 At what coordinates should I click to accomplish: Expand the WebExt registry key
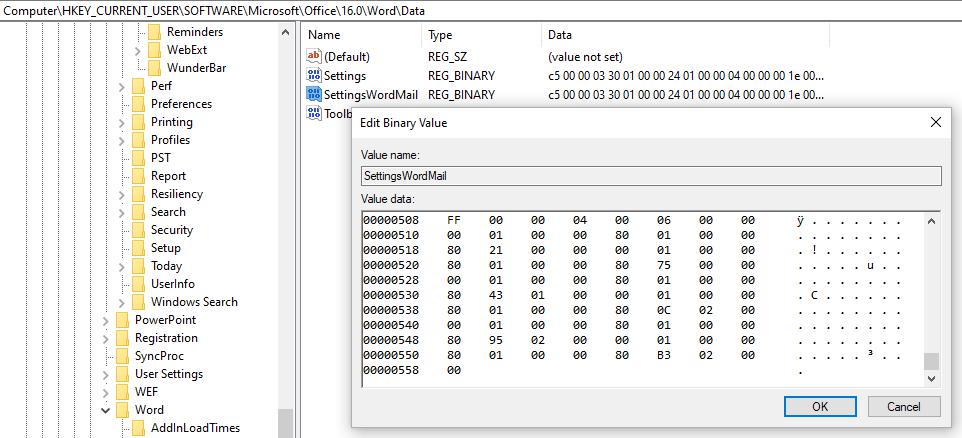[138, 50]
